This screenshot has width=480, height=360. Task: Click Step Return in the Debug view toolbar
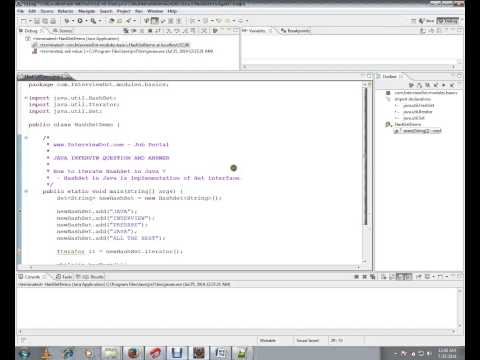185,31
